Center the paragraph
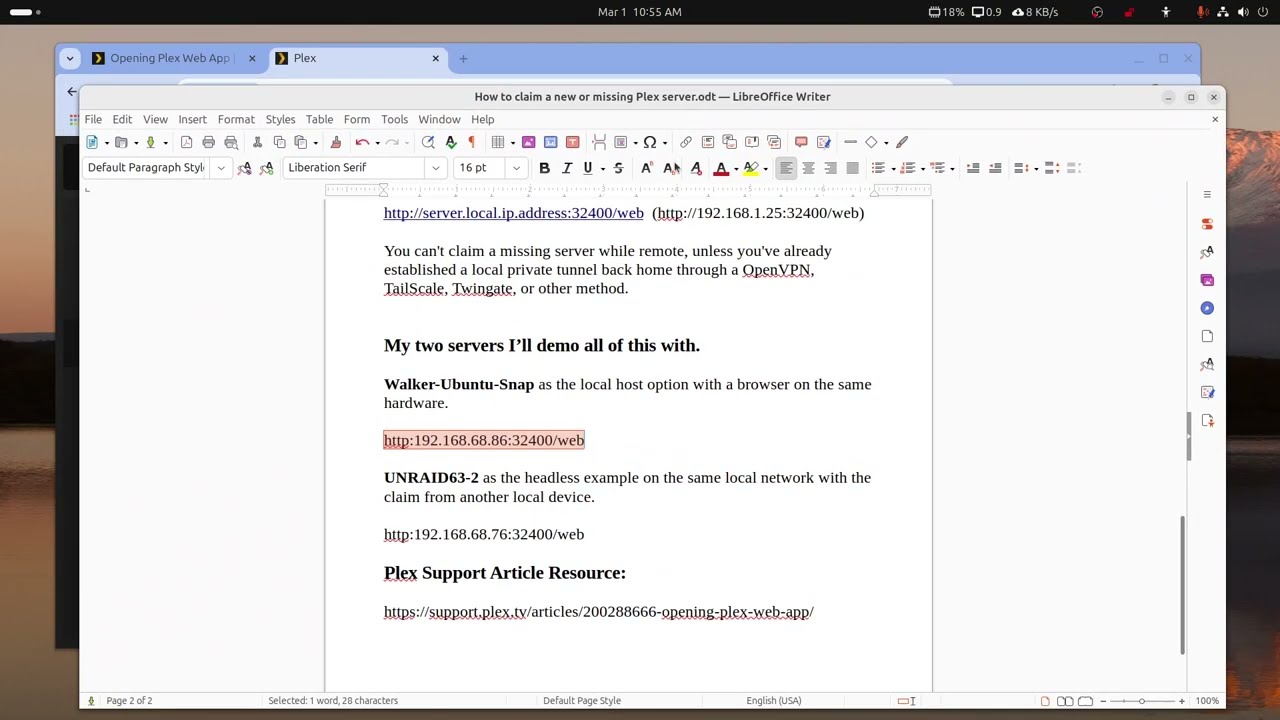The width and height of the screenshot is (1280, 720). click(808, 168)
